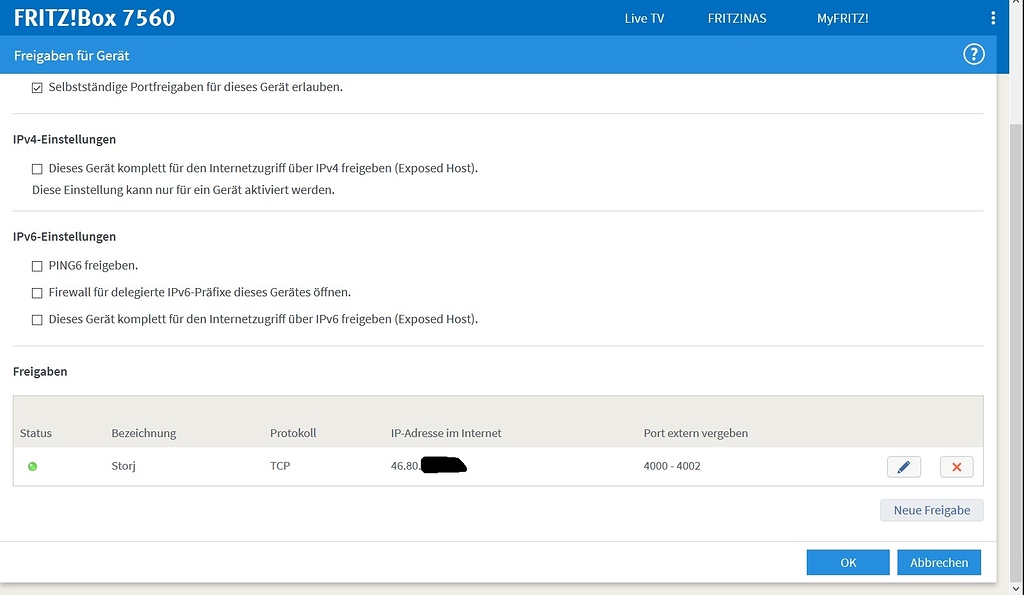Select the Storj entry name in table
Viewport: 1024px width, 595px height.
(x=123, y=466)
